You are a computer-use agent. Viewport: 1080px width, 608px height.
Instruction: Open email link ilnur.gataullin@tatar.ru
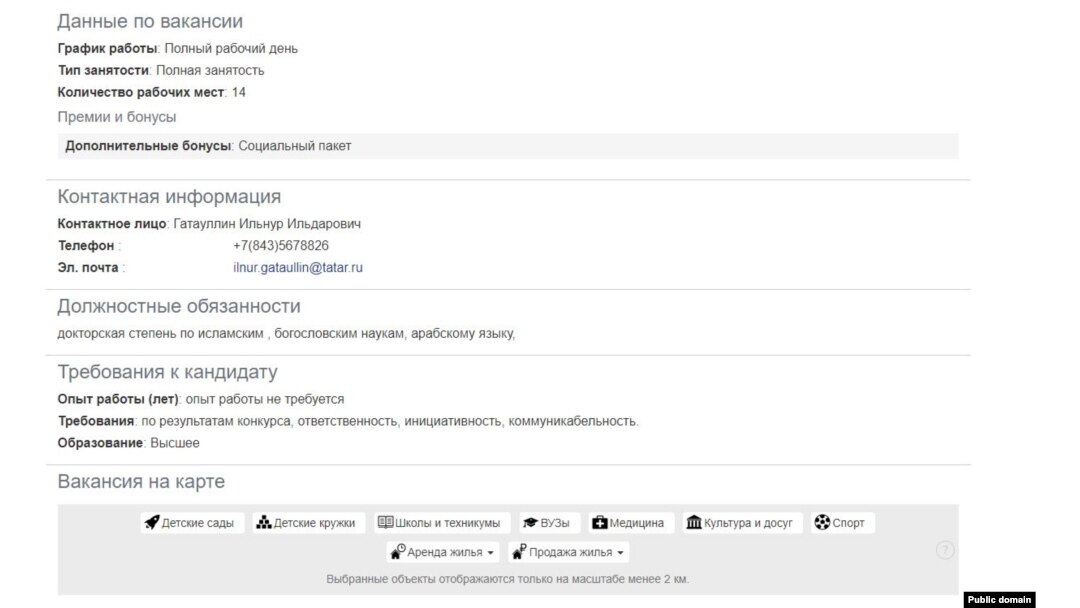coord(298,267)
